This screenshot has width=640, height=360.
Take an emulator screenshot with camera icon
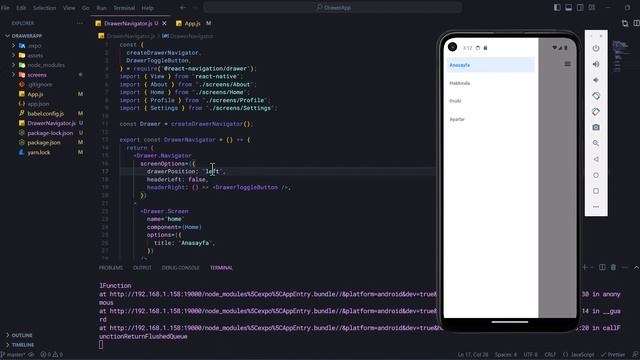point(596,127)
